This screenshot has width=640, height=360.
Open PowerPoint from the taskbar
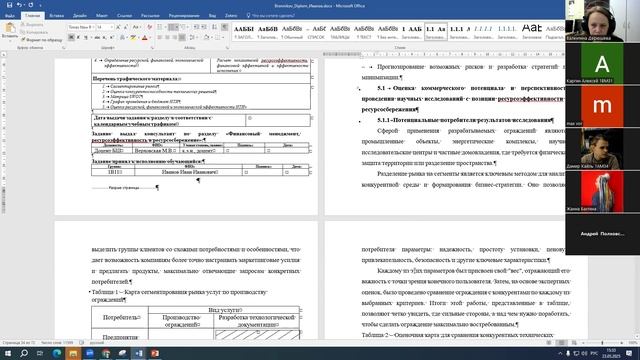point(155,353)
